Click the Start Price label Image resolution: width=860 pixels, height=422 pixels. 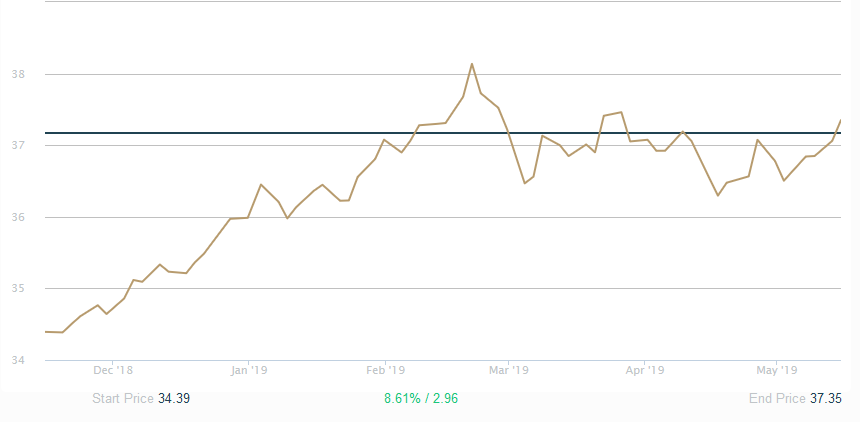click(123, 398)
